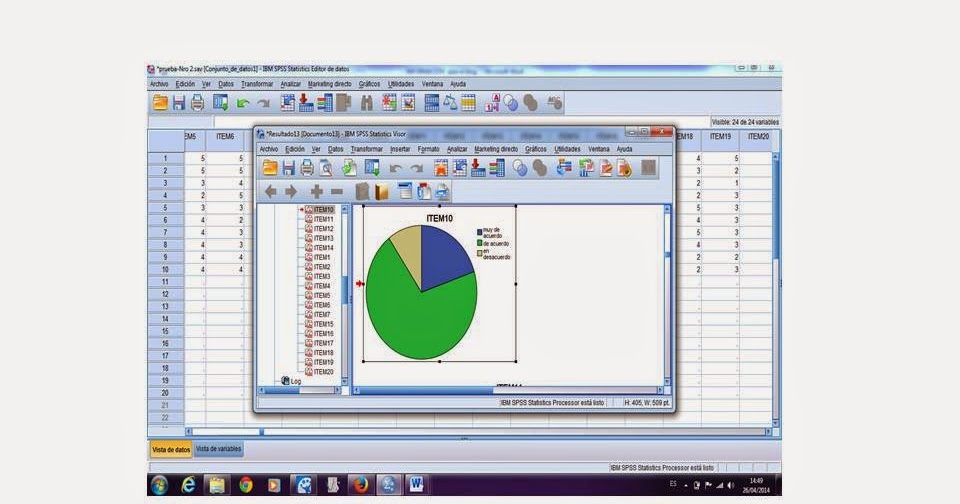Open Formato menu in the Visor window
The height and width of the screenshot is (504, 960).
point(428,149)
